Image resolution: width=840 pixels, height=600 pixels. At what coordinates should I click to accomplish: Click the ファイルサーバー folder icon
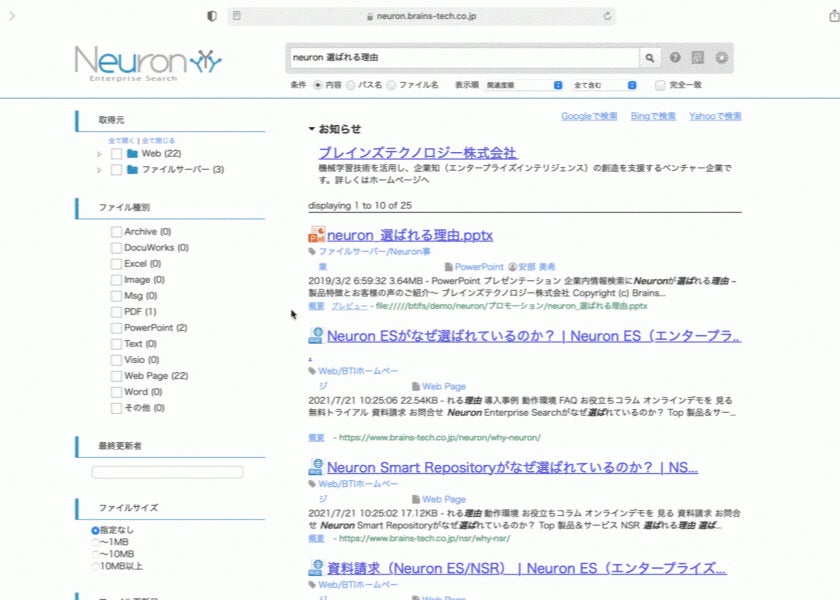click(x=132, y=170)
